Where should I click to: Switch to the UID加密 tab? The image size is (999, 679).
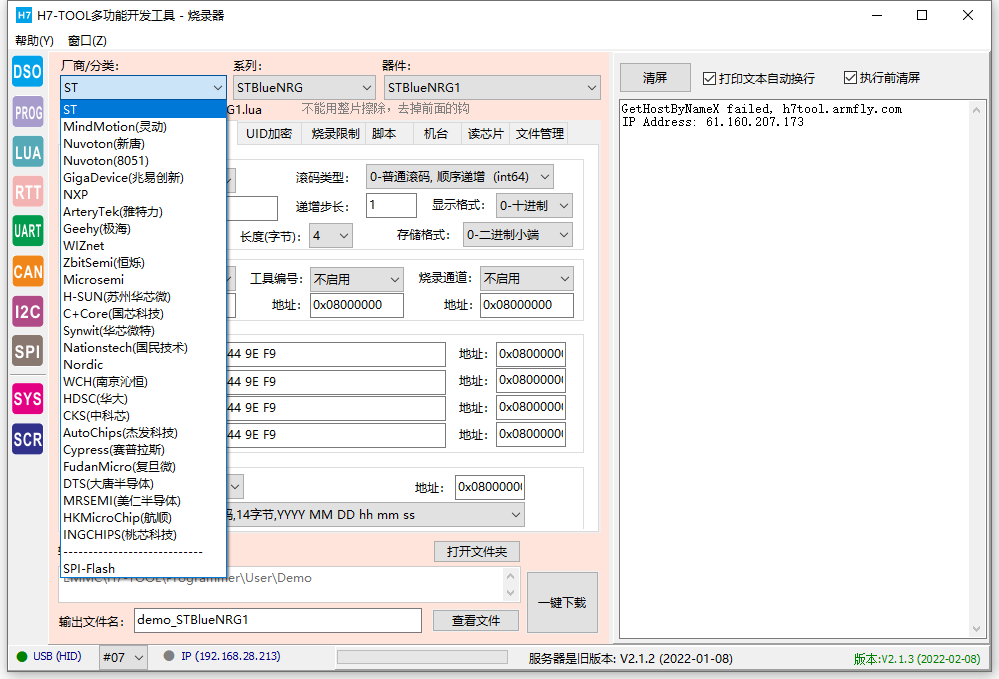[269, 134]
